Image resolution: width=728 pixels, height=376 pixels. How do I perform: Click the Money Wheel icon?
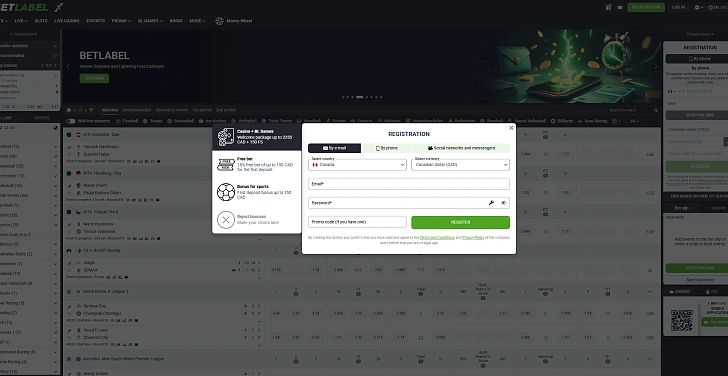pos(220,21)
